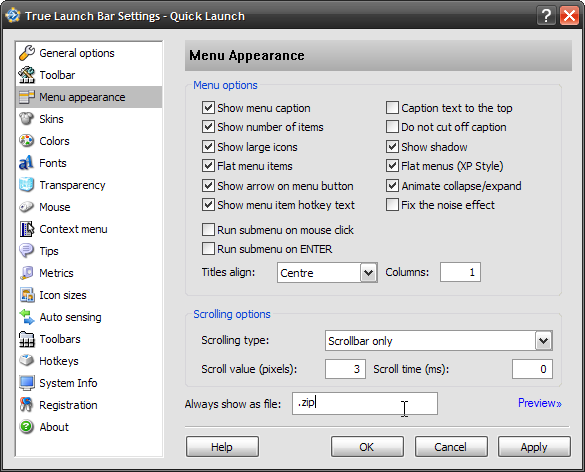Click the About green question icon
This screenshot has width=585, height=472.
26,427
